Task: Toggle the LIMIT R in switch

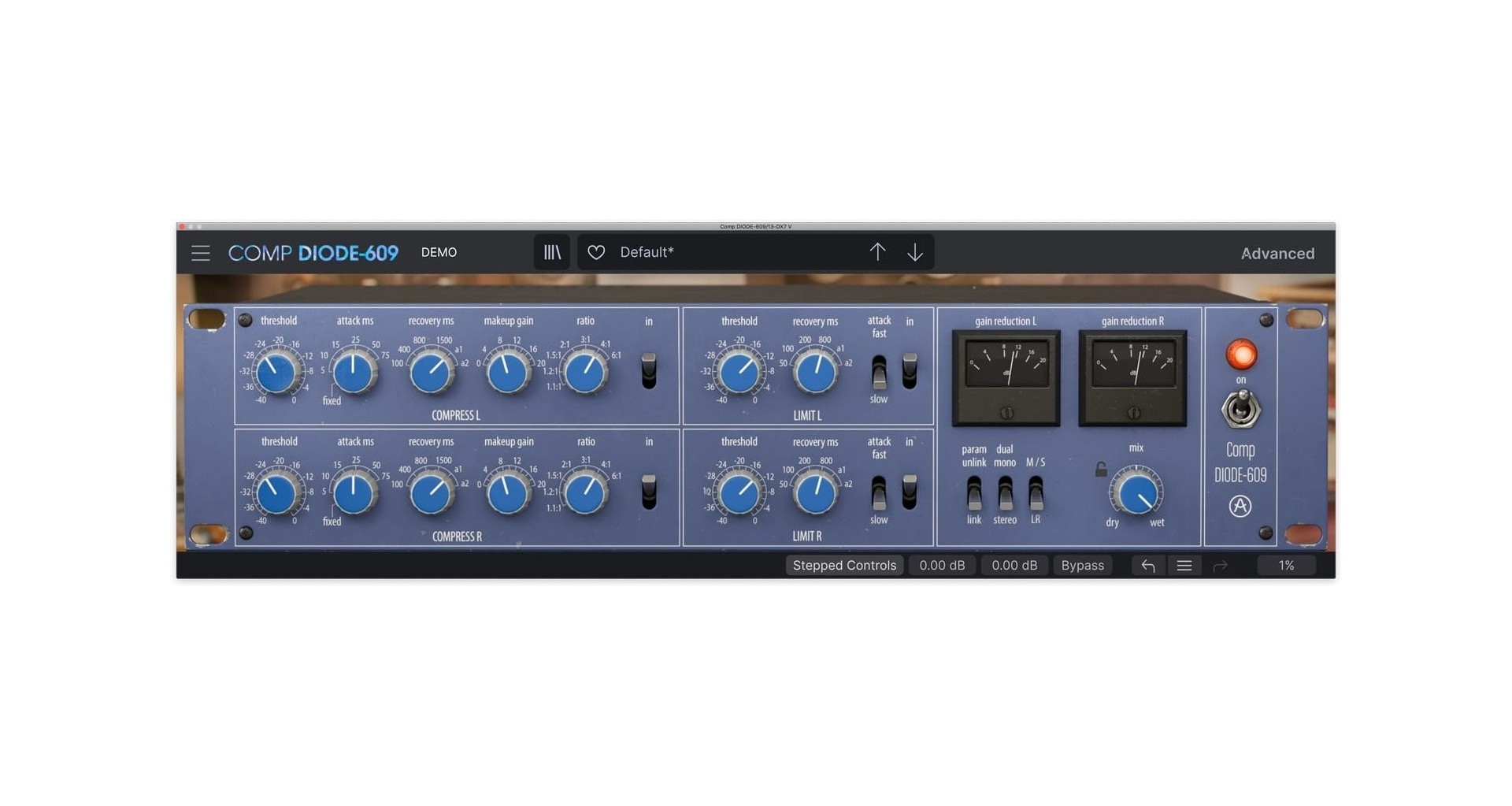Action: pyautogui.click(x=910, y=492)
